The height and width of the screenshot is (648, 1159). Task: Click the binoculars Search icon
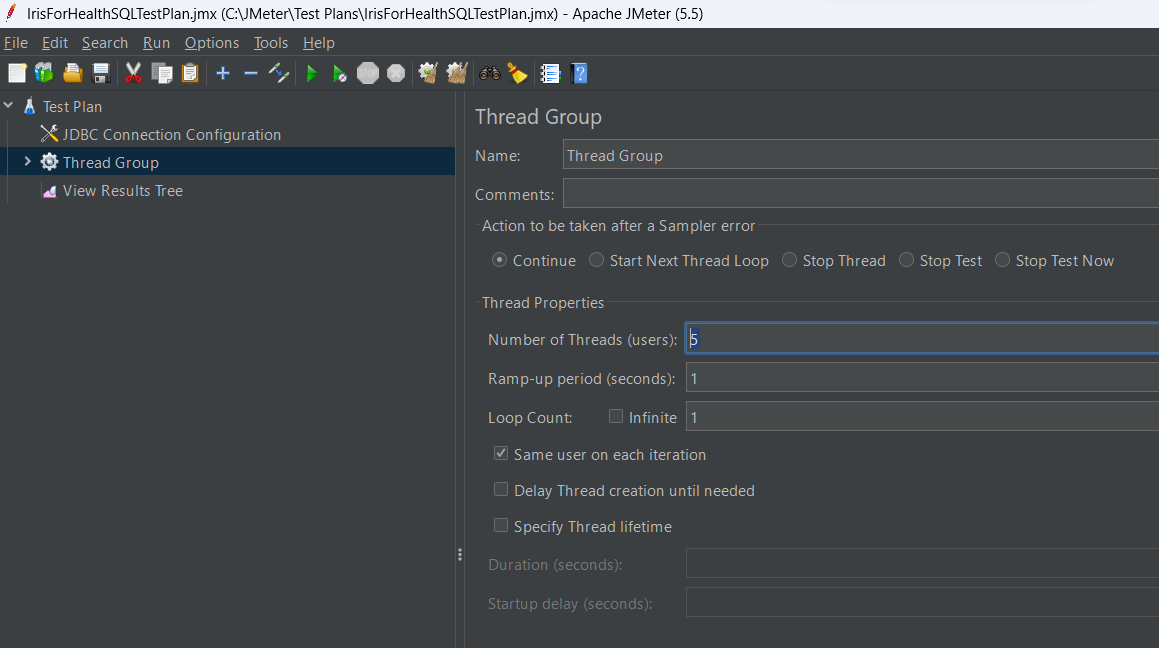[x=490, y=73]
